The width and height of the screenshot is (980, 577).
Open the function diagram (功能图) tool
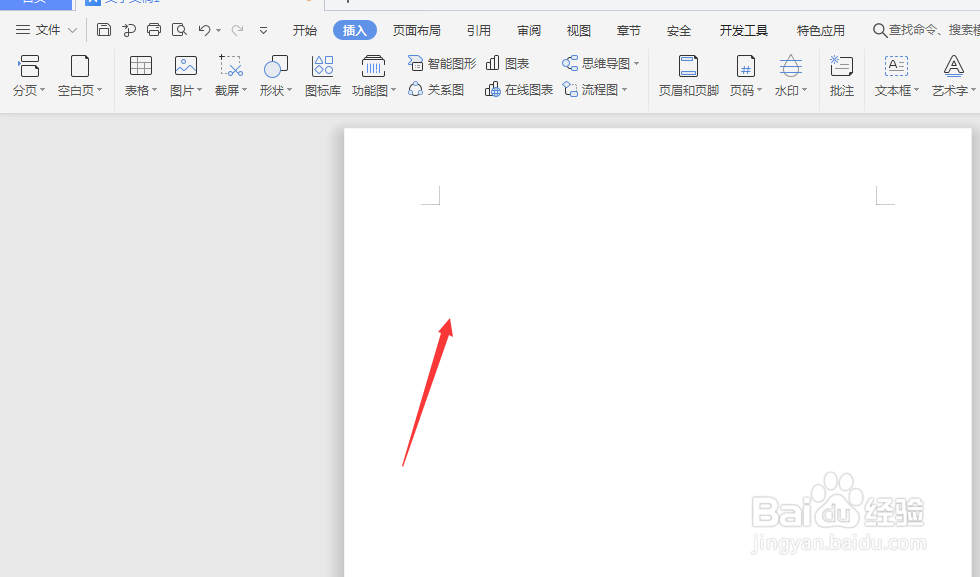pos(374,76)
